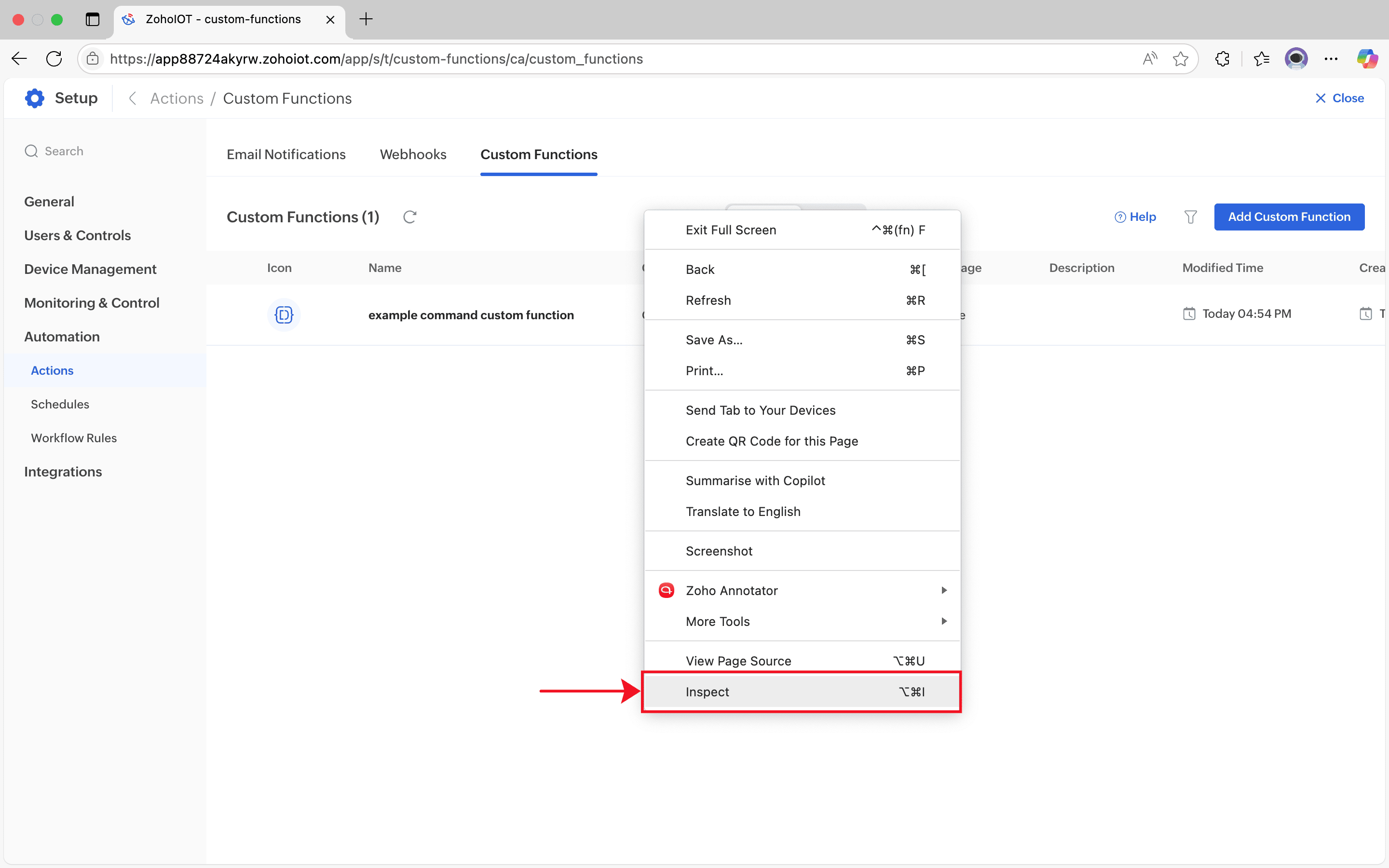The height and width of the screenshot is (868, 1389).
Task: Open the browser profile avatar
Action: pyautogui.click(x=1296, y=58)
